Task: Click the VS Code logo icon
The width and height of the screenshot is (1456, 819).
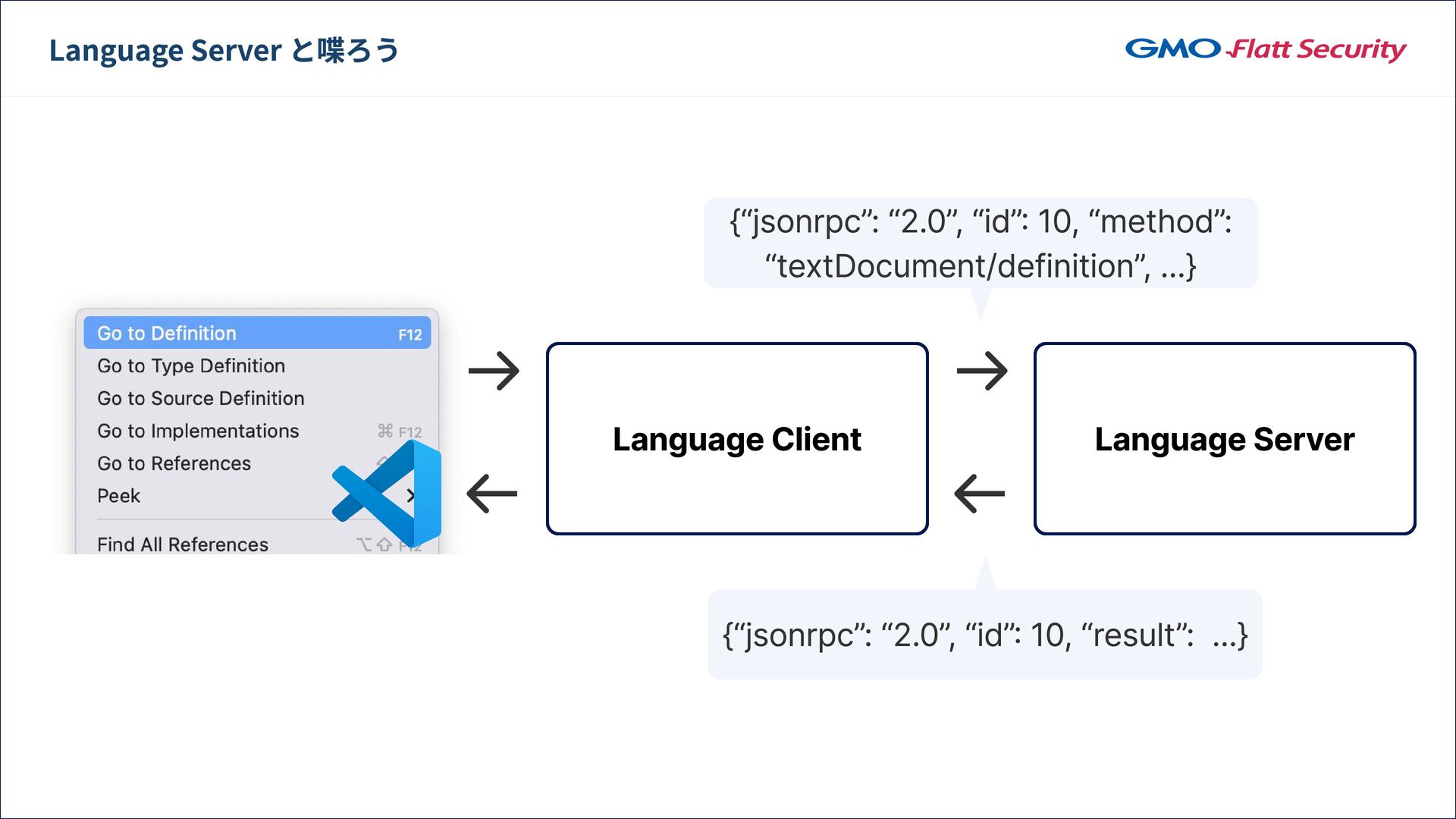Action: coord(388,493)
